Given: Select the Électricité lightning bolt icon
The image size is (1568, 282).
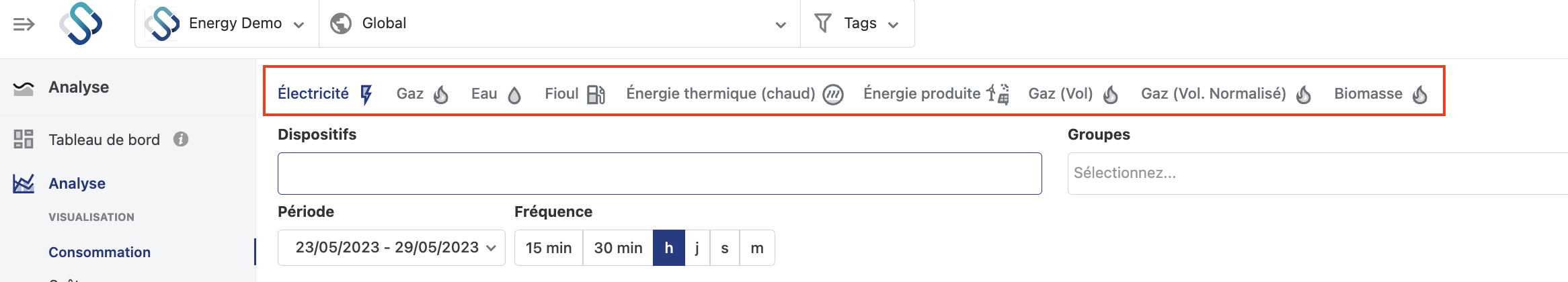Looking at the screenshot, I should click(x=366, y=95).
